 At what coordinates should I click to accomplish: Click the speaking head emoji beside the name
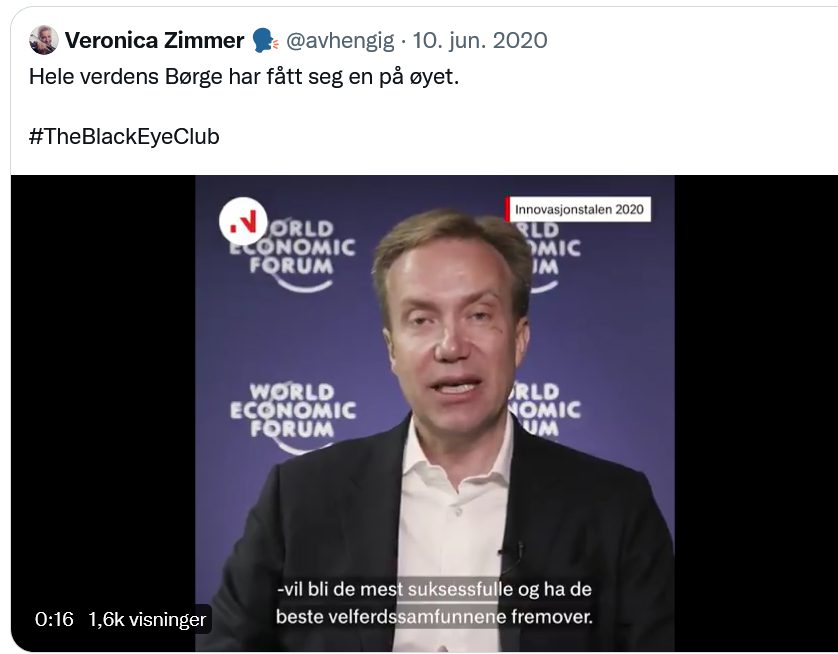click(265, 41)
